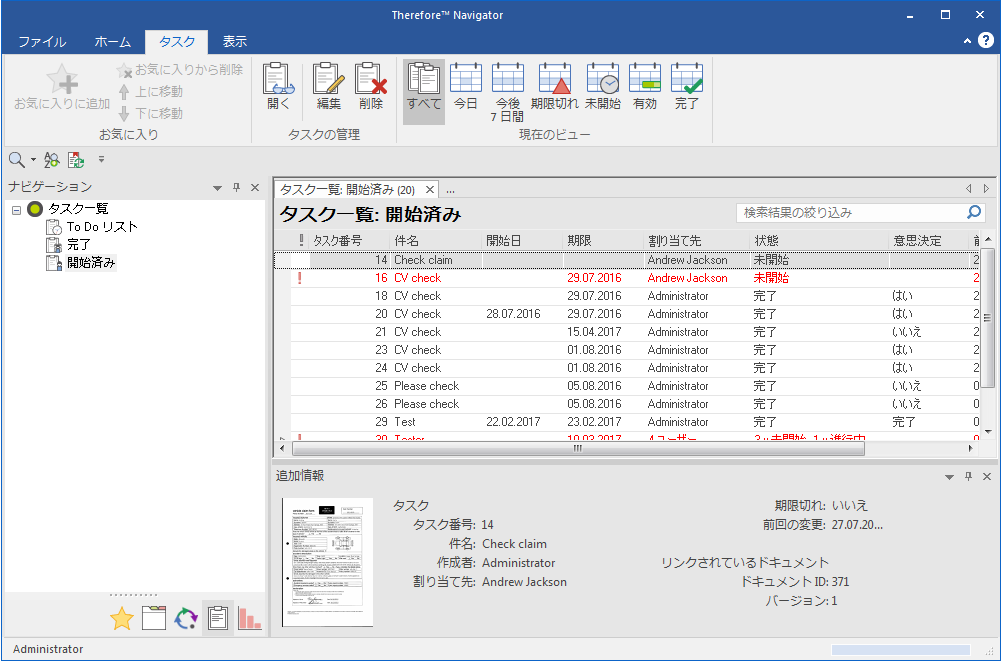Open the 追加情報 panel options dropdown
This screenshot has width=1002, height=661.
[950, 477]
